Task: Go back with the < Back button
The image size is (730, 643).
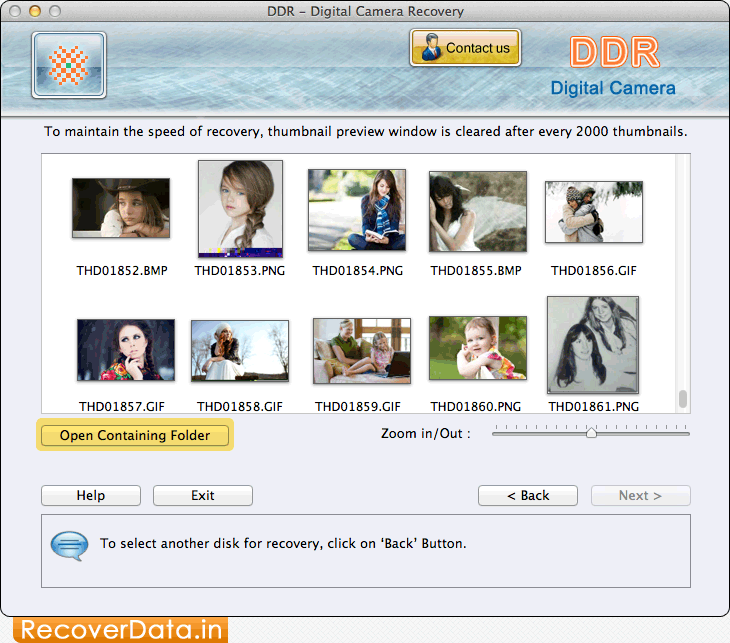Action: pos(528,495)
